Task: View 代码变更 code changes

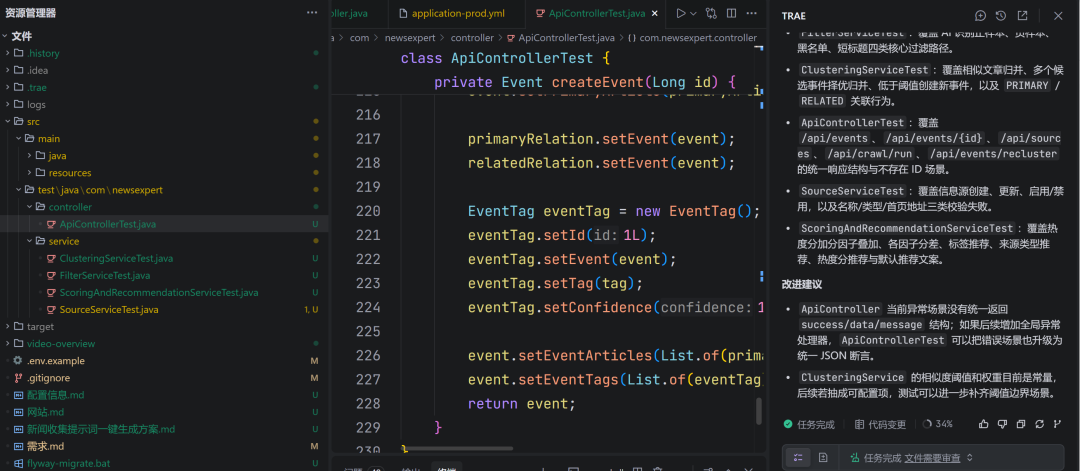Action: (x=880, y=424)
